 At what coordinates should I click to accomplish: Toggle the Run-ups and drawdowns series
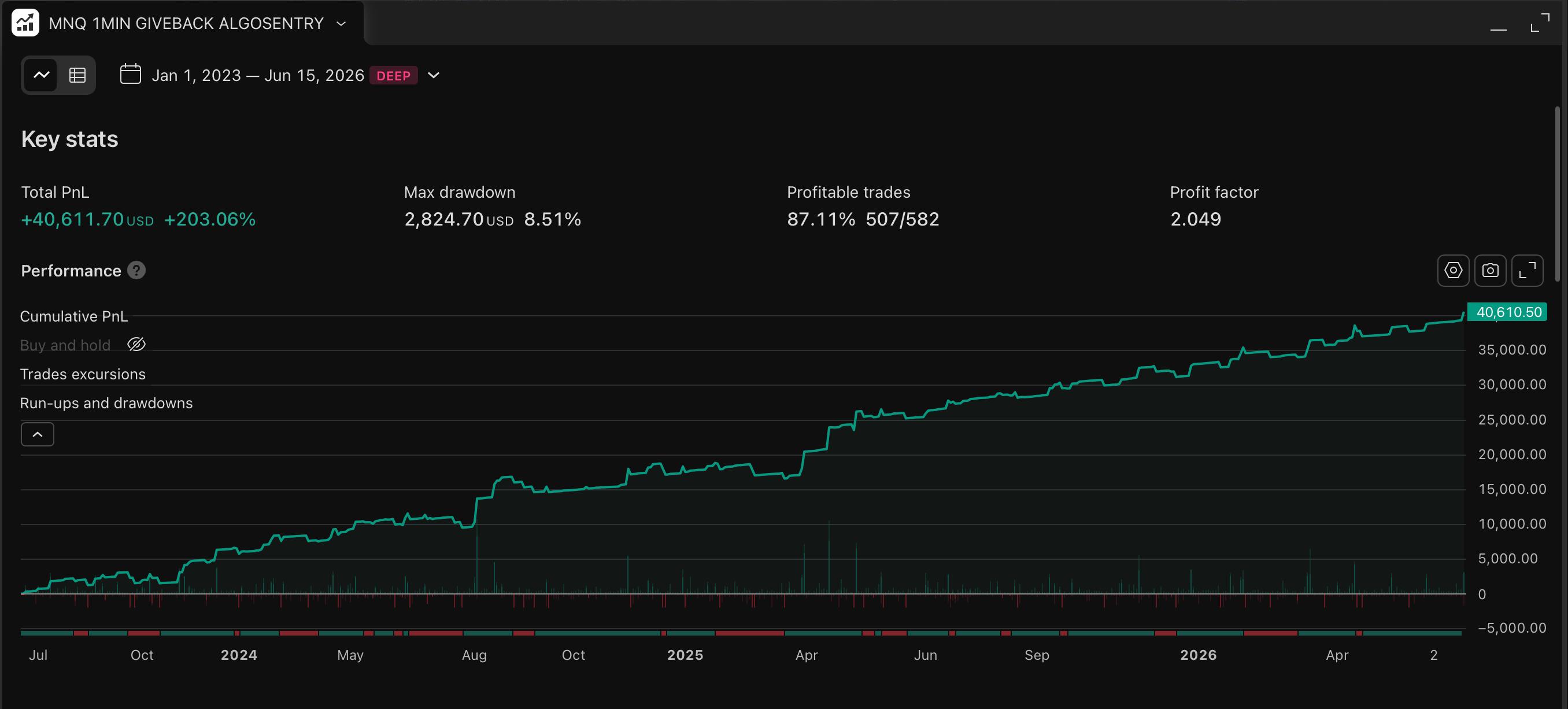click(x=106, y=403)
